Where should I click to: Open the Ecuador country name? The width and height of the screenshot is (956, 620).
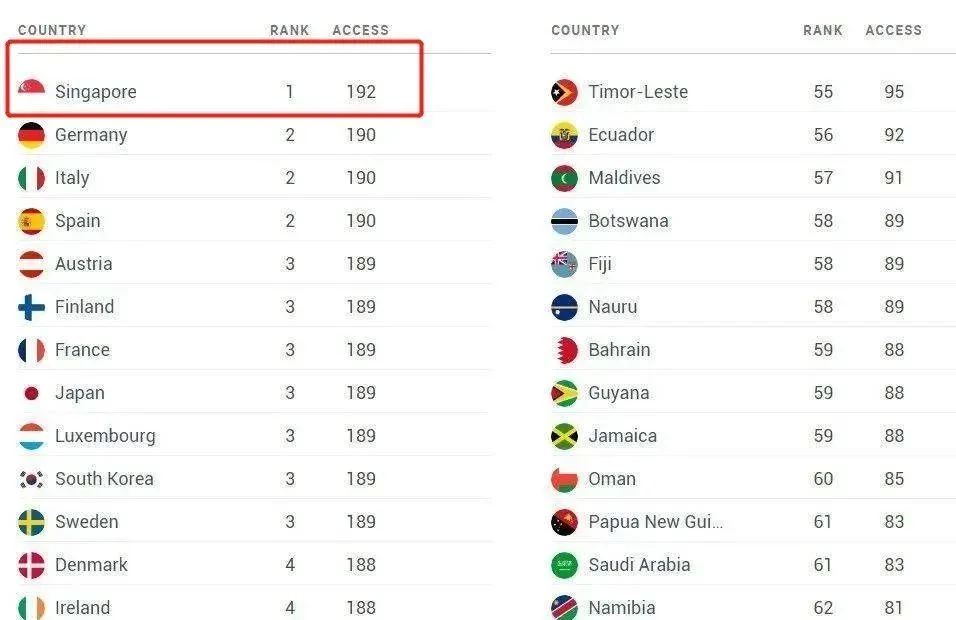click(621, 135)
